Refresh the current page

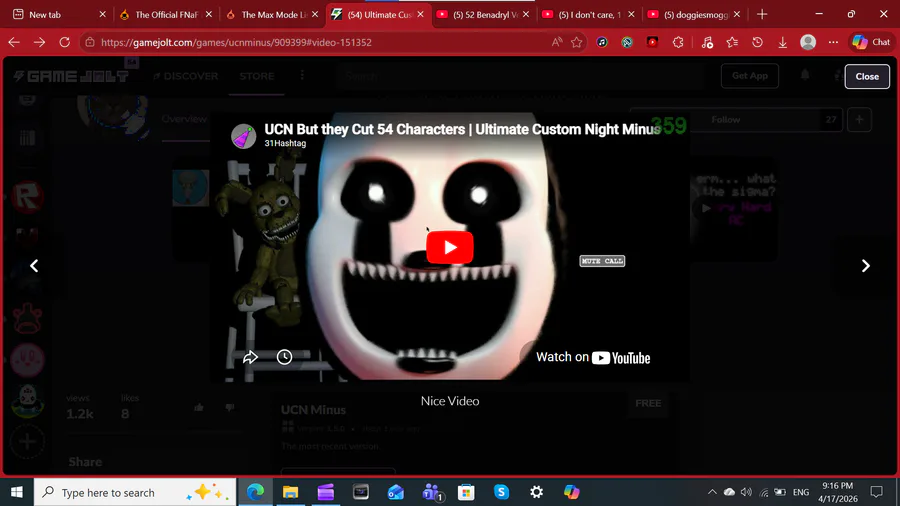tap(64, 42)
